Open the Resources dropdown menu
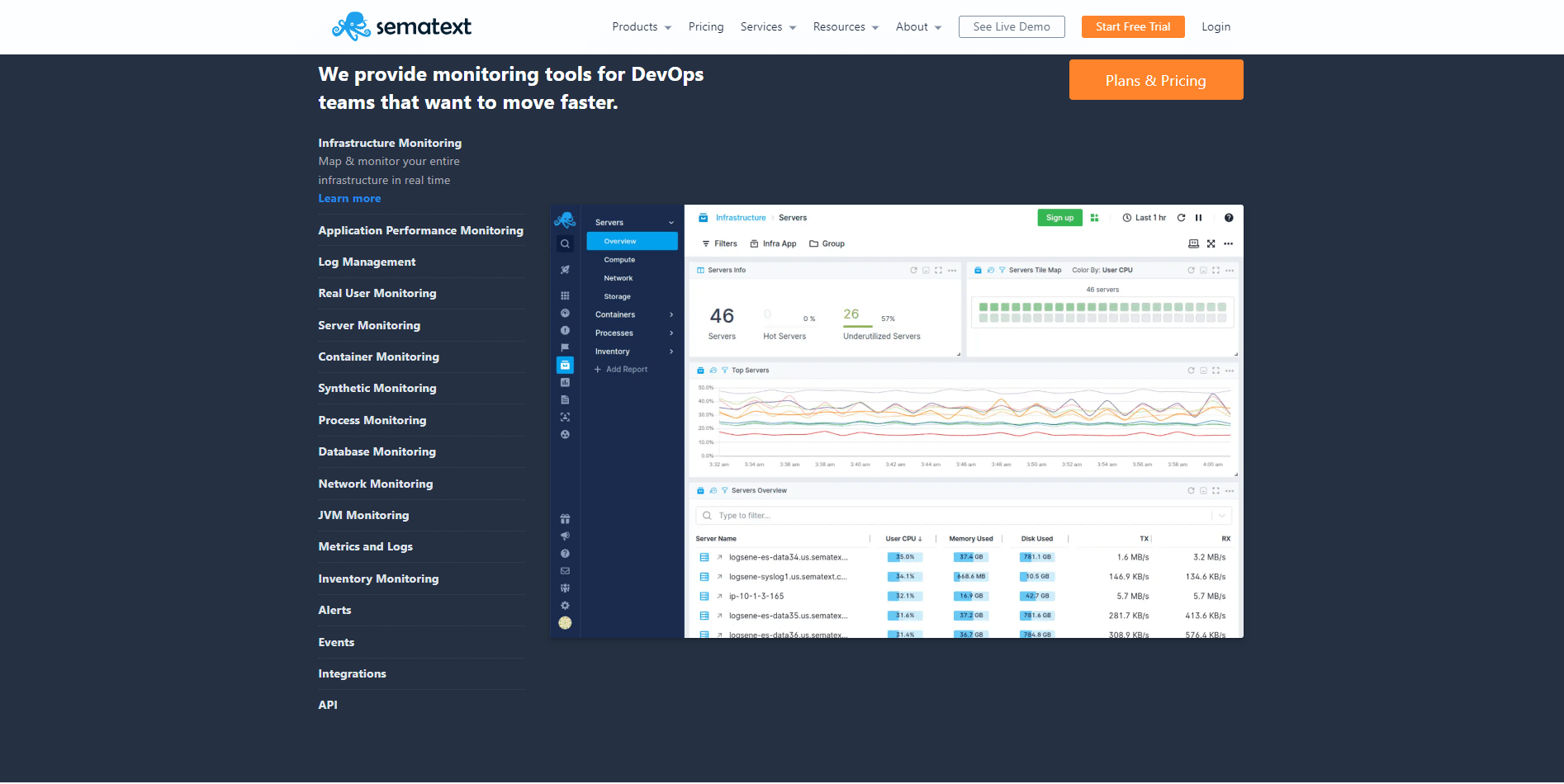 (846, 26)
